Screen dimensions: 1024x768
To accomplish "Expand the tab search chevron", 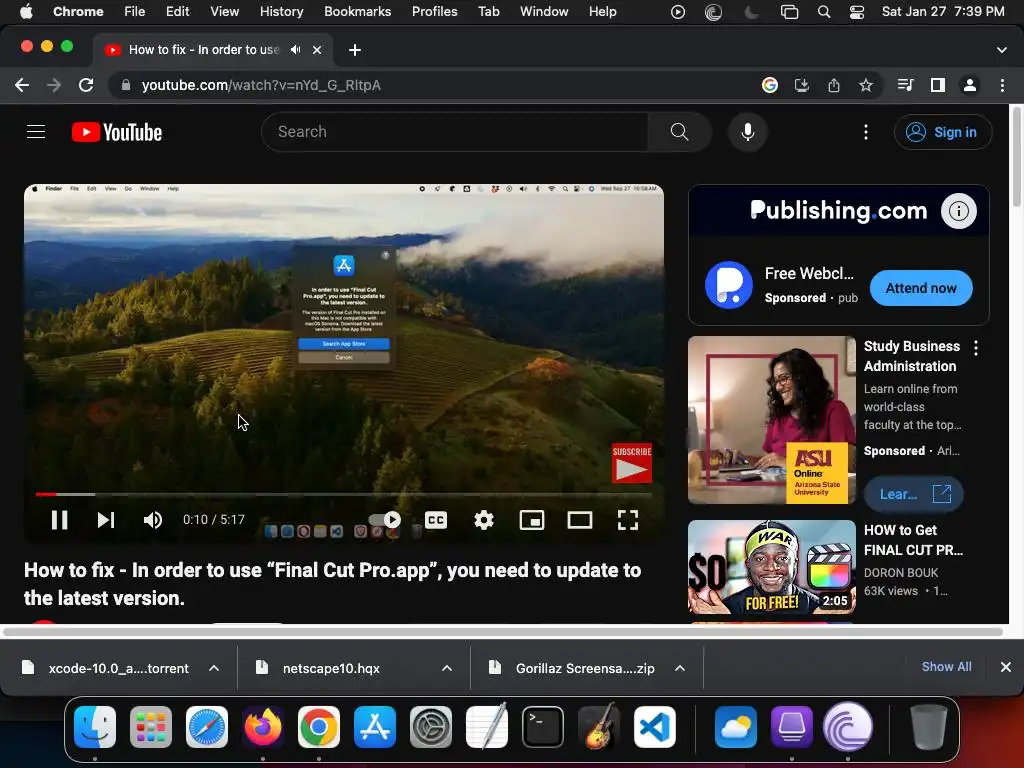I will (1002, 50).
